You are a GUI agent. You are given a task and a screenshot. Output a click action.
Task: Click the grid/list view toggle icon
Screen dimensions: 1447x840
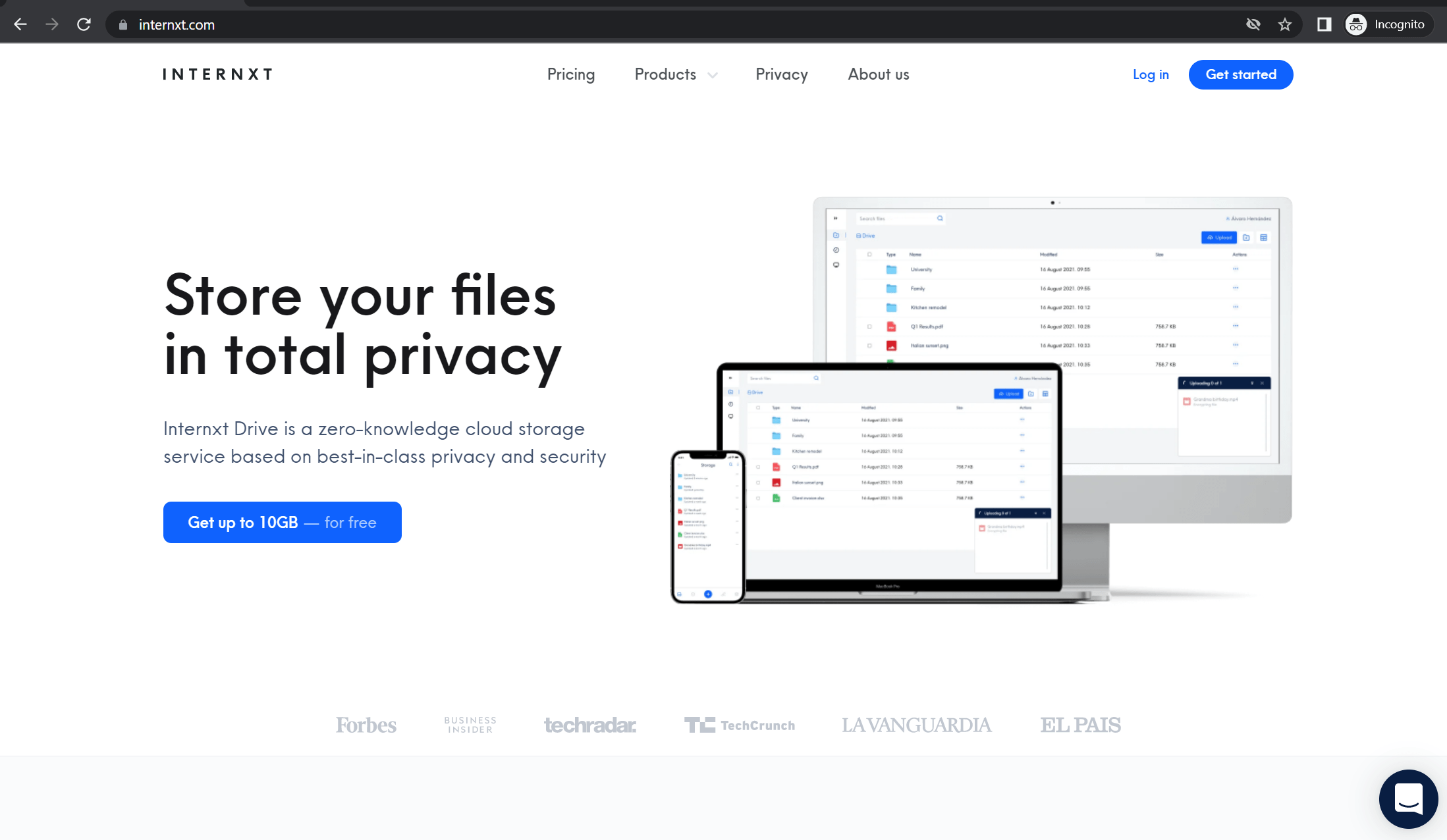pos(1264,237)
